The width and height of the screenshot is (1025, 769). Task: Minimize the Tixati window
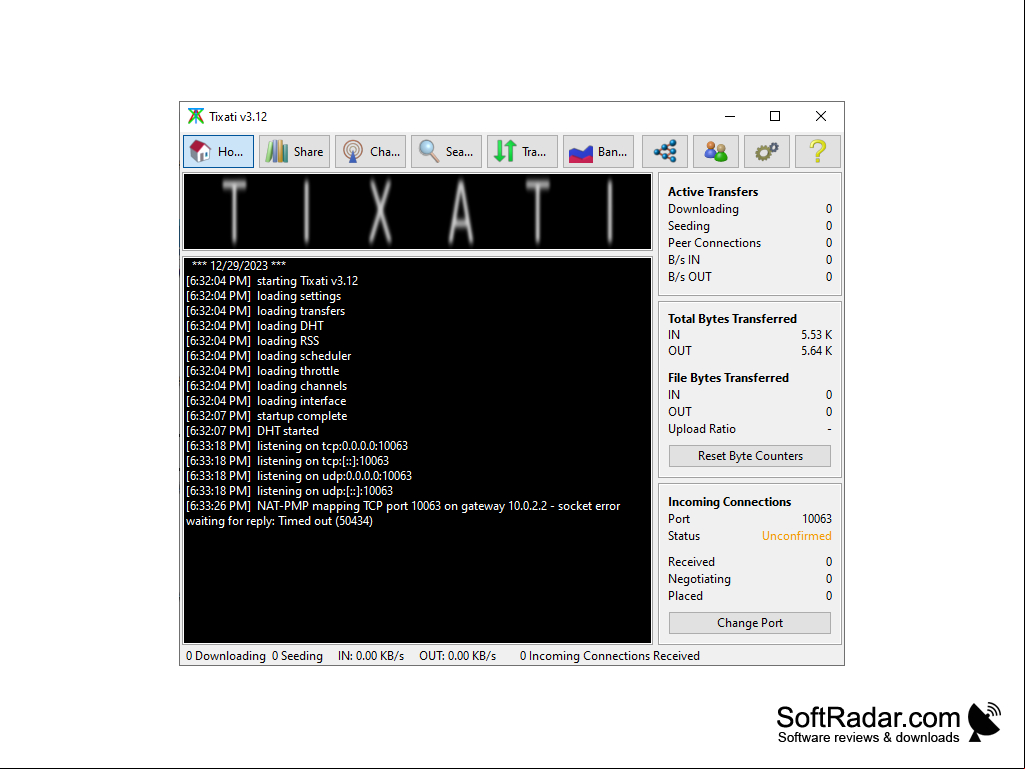730,116
